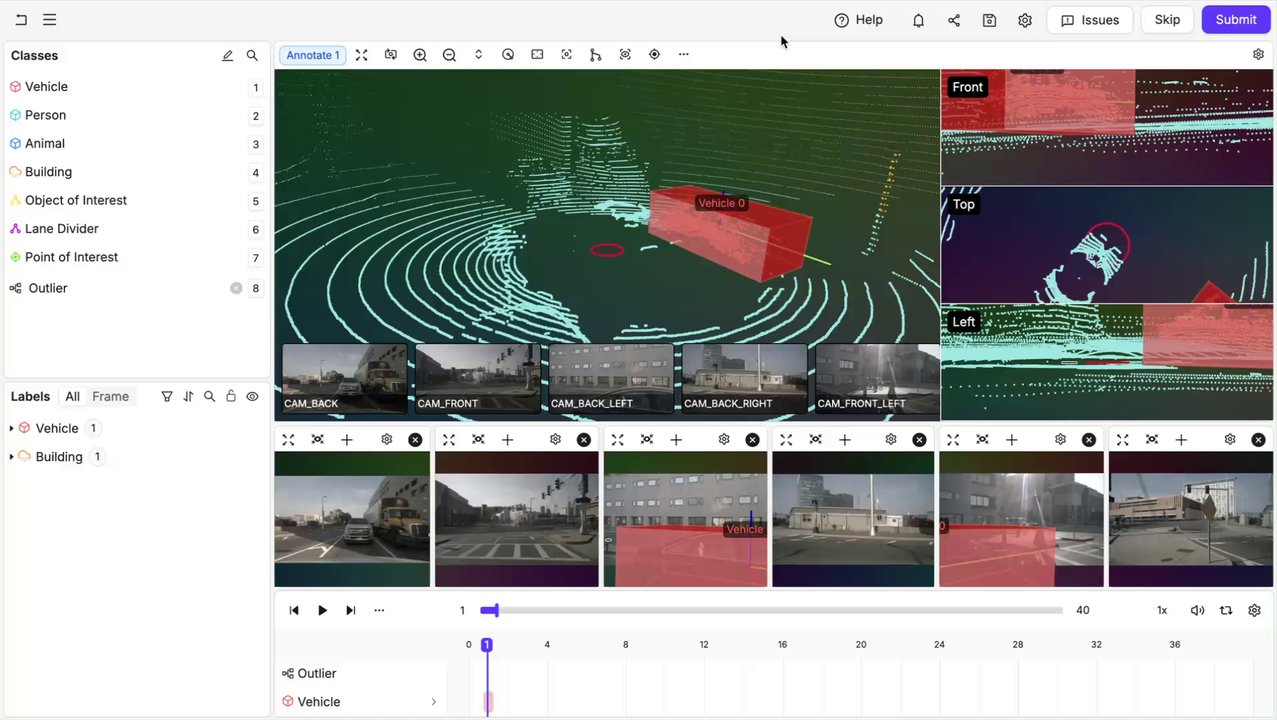Image resolution: width=1277 pixels, height=720 pixels.
Task: Click the share icon in header
Action: click(954, 20)
